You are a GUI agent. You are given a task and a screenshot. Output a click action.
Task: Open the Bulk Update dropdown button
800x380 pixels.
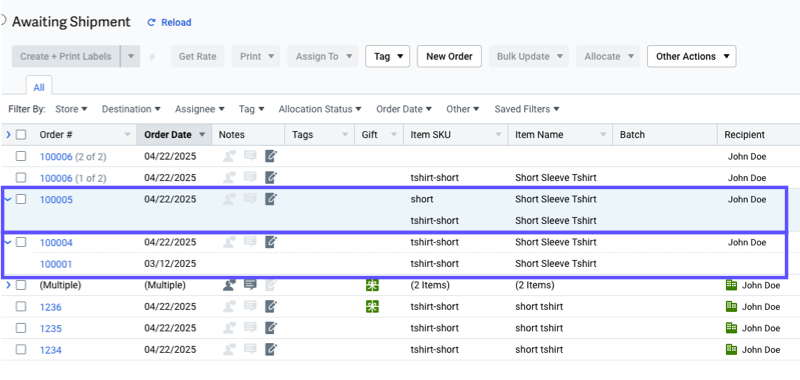pyautogui.click(x=529, y=57)
